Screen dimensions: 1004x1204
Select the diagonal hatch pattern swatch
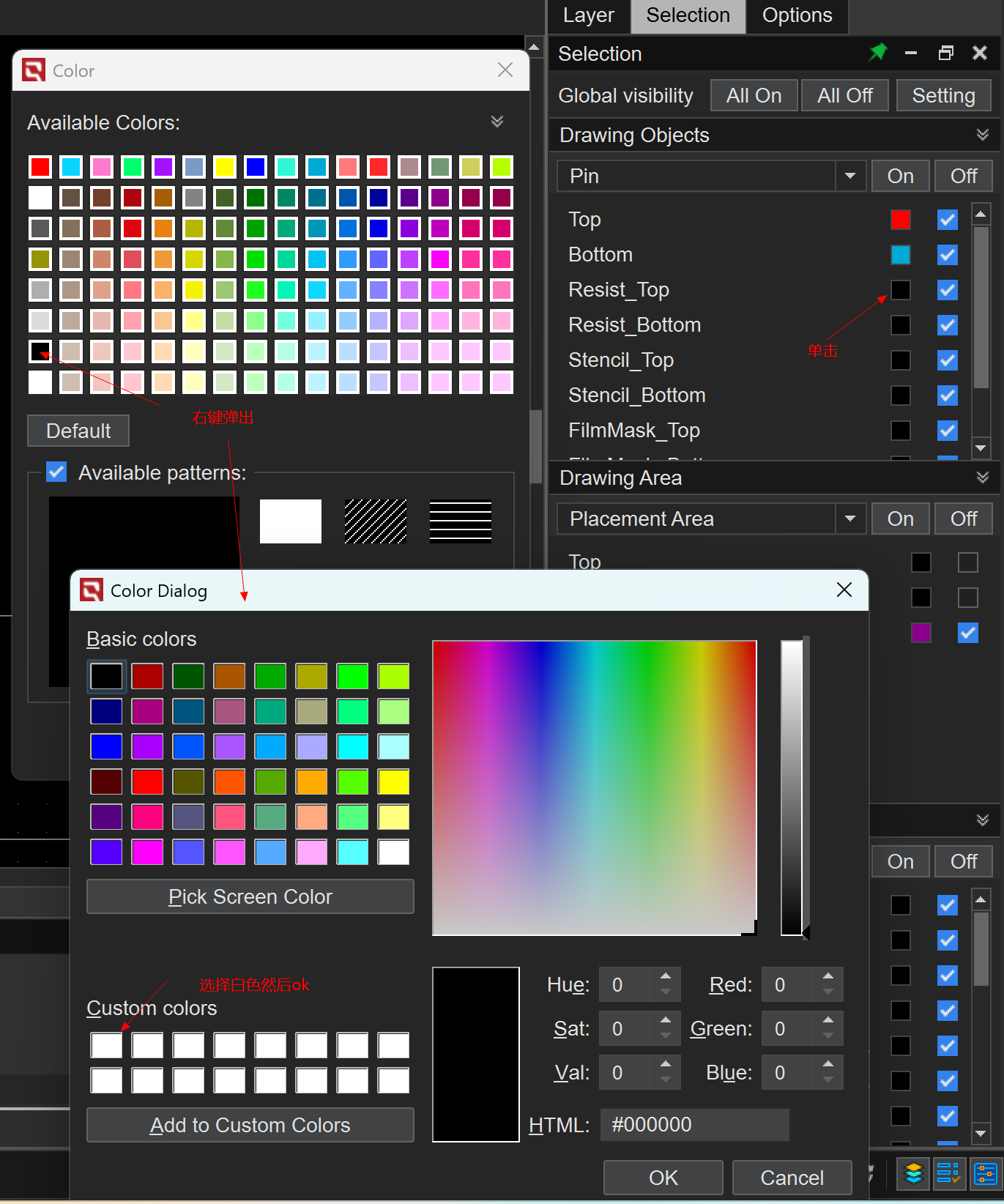(376, 521)
